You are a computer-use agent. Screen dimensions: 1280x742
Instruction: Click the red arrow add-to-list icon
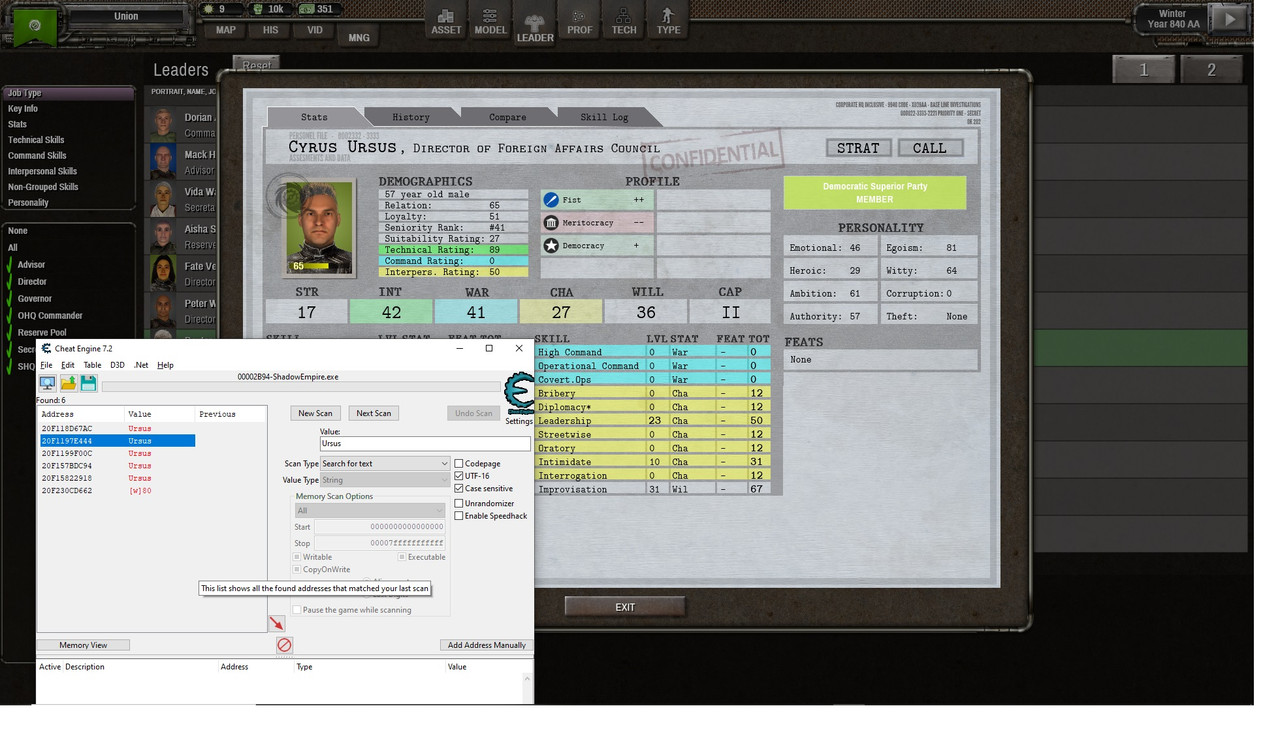pos(277,624)
